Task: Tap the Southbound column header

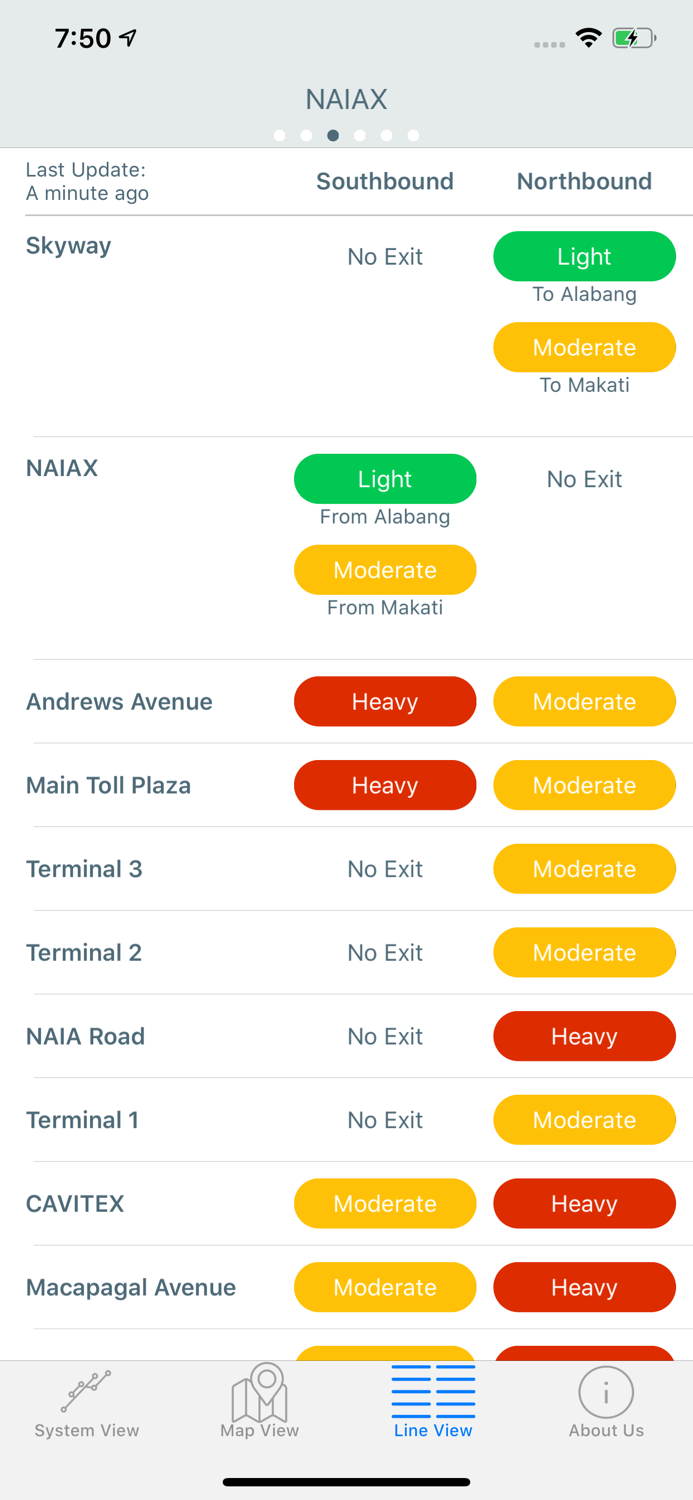Action: [385, 181]
